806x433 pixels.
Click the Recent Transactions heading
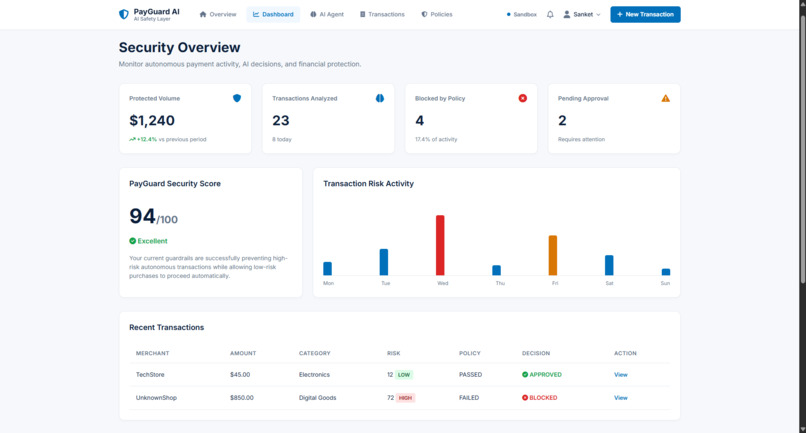pyautogui.click(x=167, y=327)
